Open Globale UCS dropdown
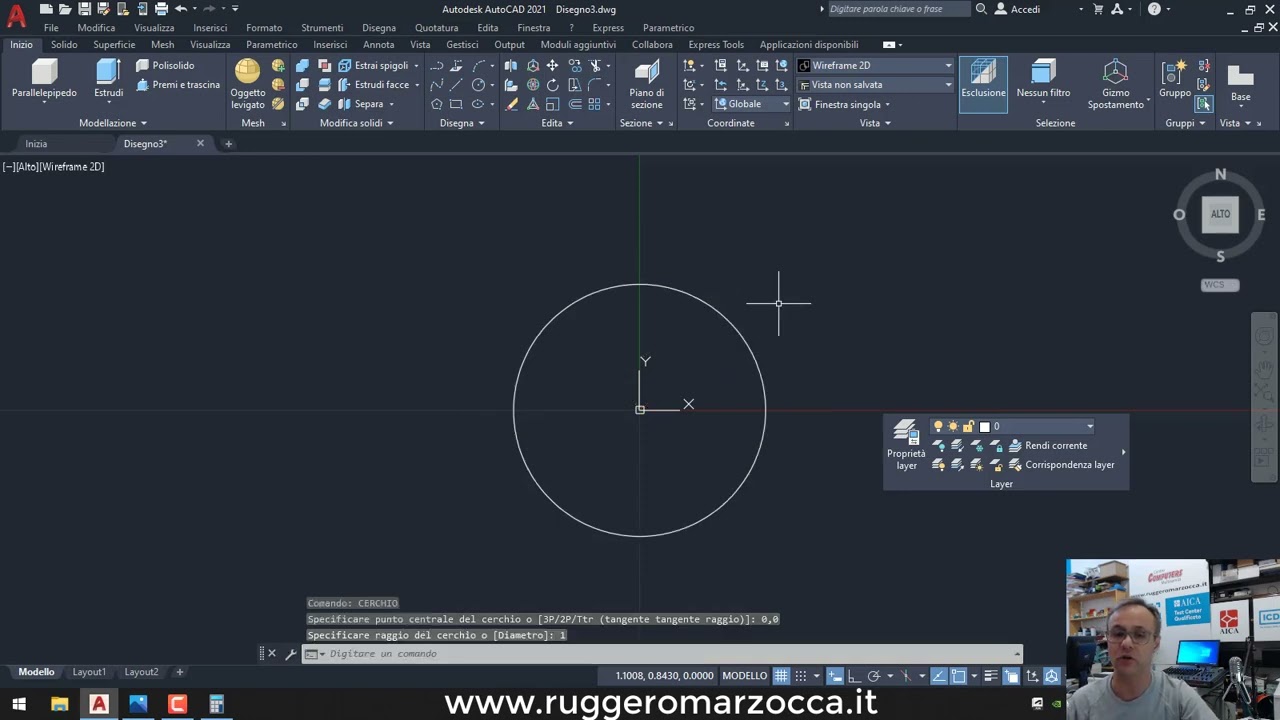This screenshot has width=1280, height=720. tap(752, 104)
